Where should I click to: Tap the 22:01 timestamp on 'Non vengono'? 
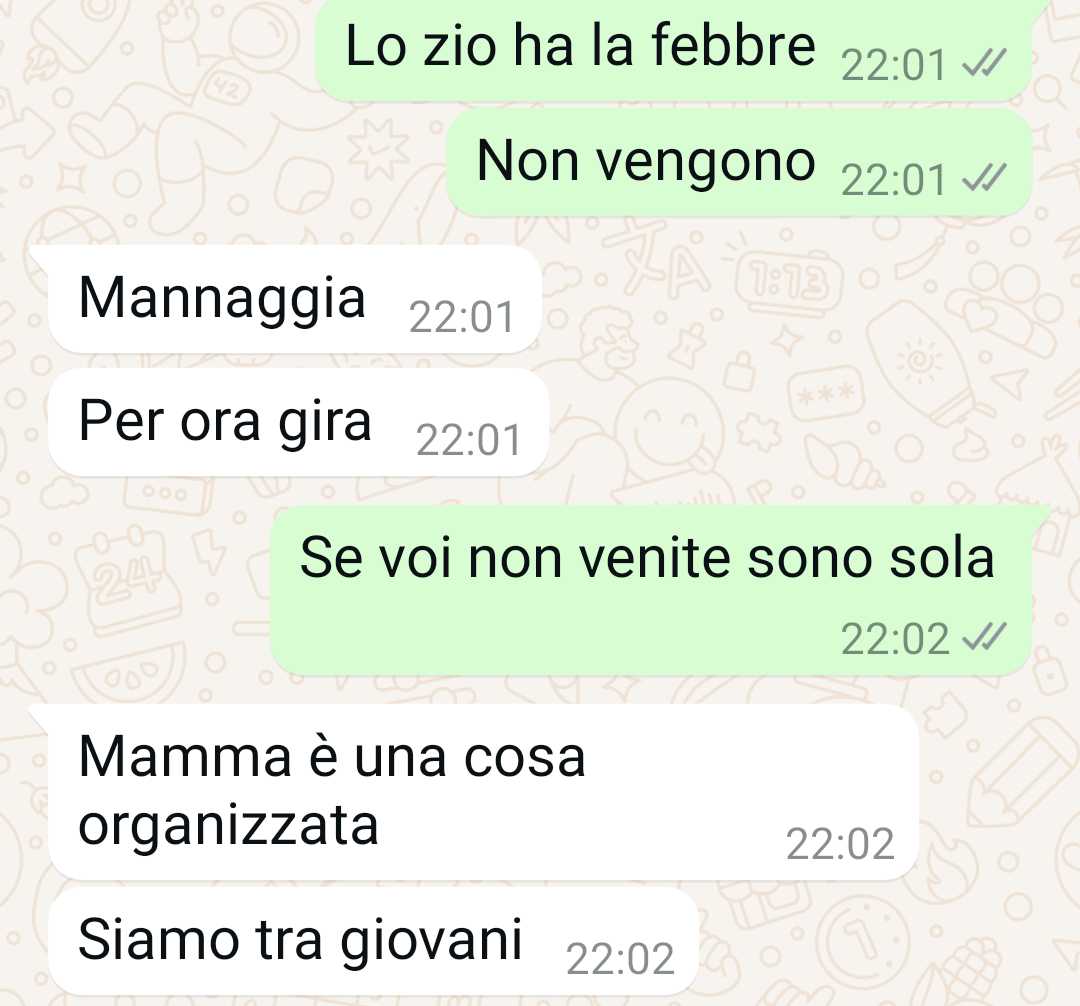tap(893, 180)
